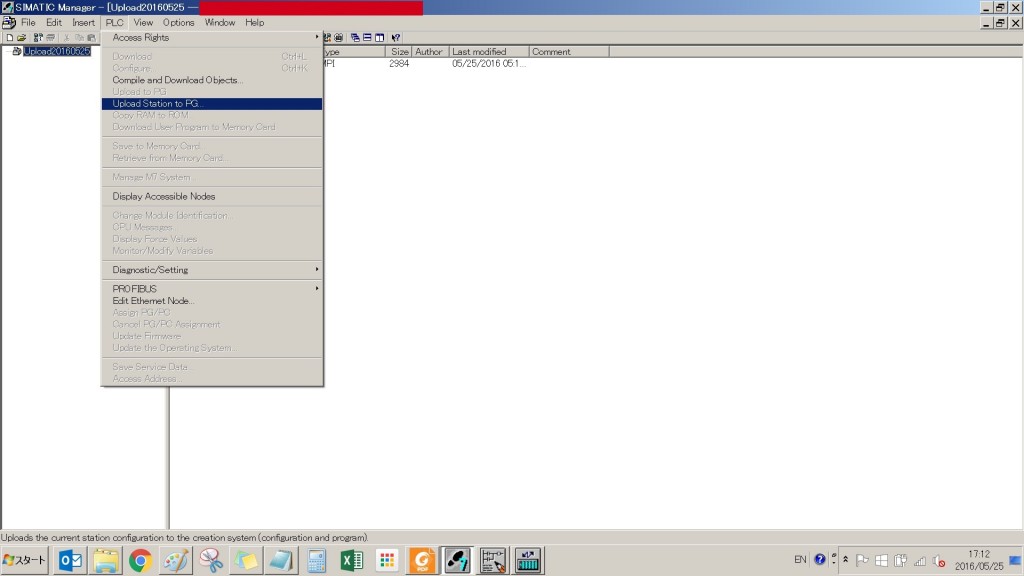This screenshot has height=576, width=1024.
Task: Expand the PROFIBUS submenu
Action: pyautogui.click(x=212, y=289)
